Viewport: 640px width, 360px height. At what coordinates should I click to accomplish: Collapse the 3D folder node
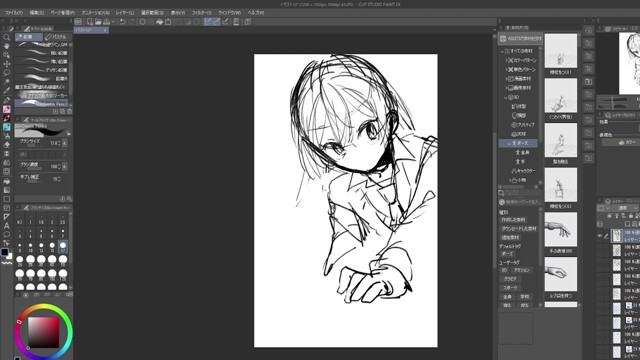(506, 97)
